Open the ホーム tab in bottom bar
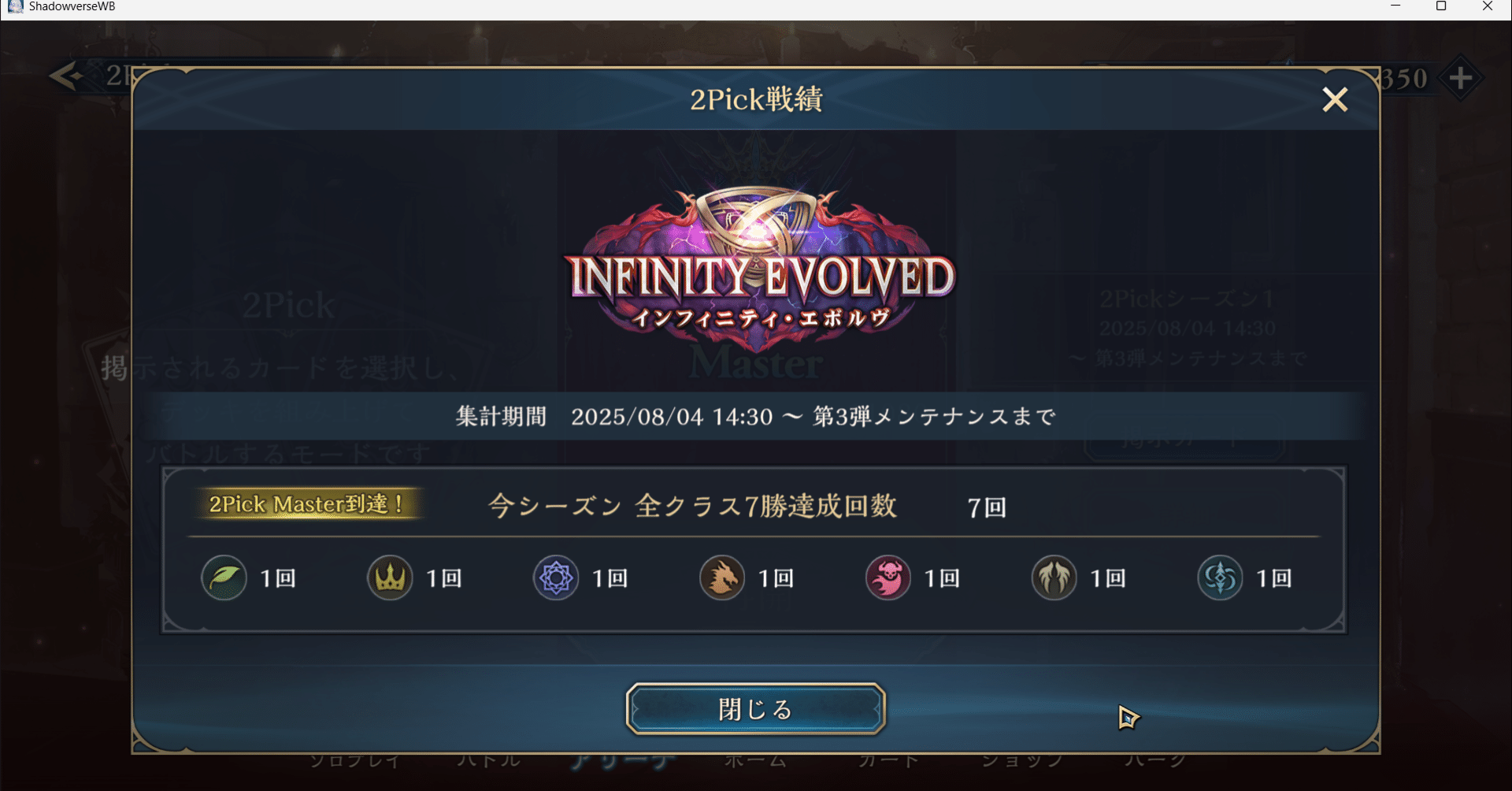The image size is (1512, 791). click(756, 760)
